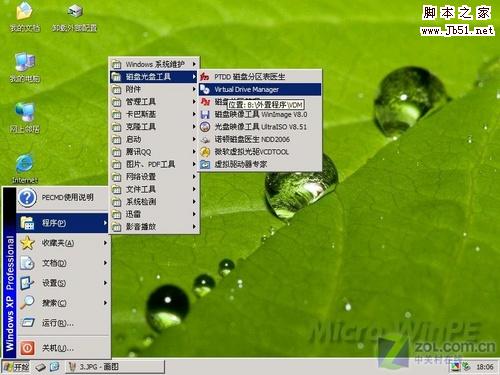Switch to 3.JPG - 画图 taskbar button
This screenshot has height=375, width=500.
115,367
